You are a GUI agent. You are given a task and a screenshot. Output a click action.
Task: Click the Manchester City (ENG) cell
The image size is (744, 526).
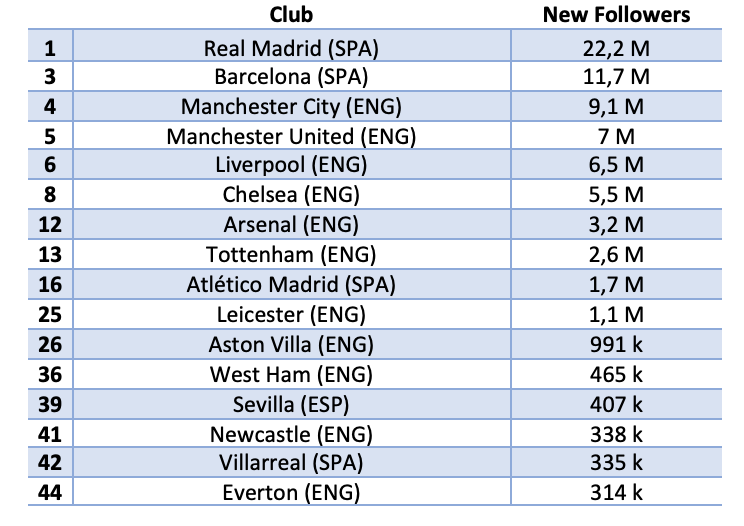(x=291, y=106)
